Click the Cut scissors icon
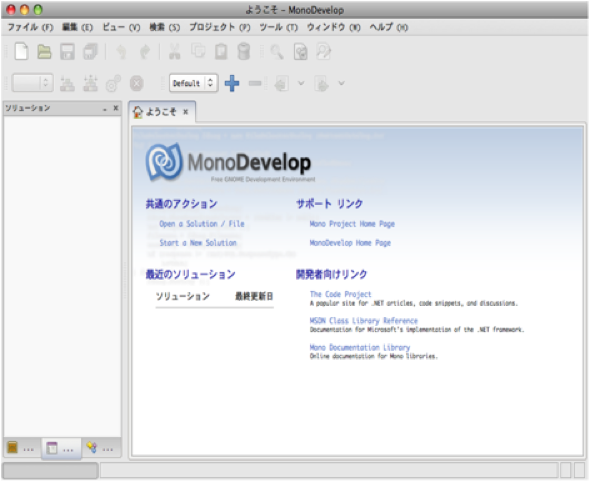 click(x=175, y=52)
